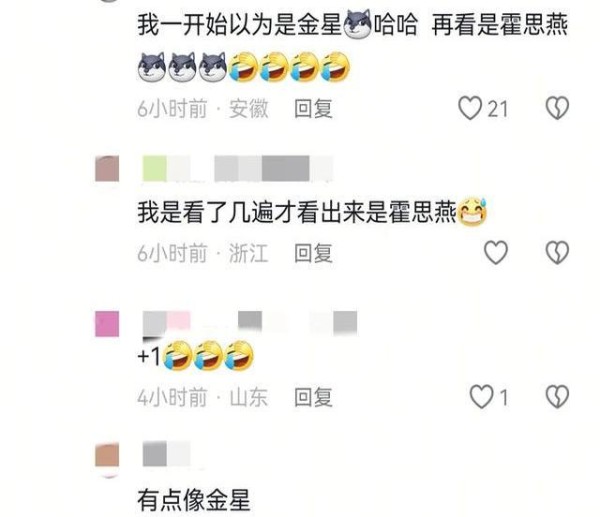Select the comment starting 我一开始以为是金星
600x517 pixels.
point(352,47)
